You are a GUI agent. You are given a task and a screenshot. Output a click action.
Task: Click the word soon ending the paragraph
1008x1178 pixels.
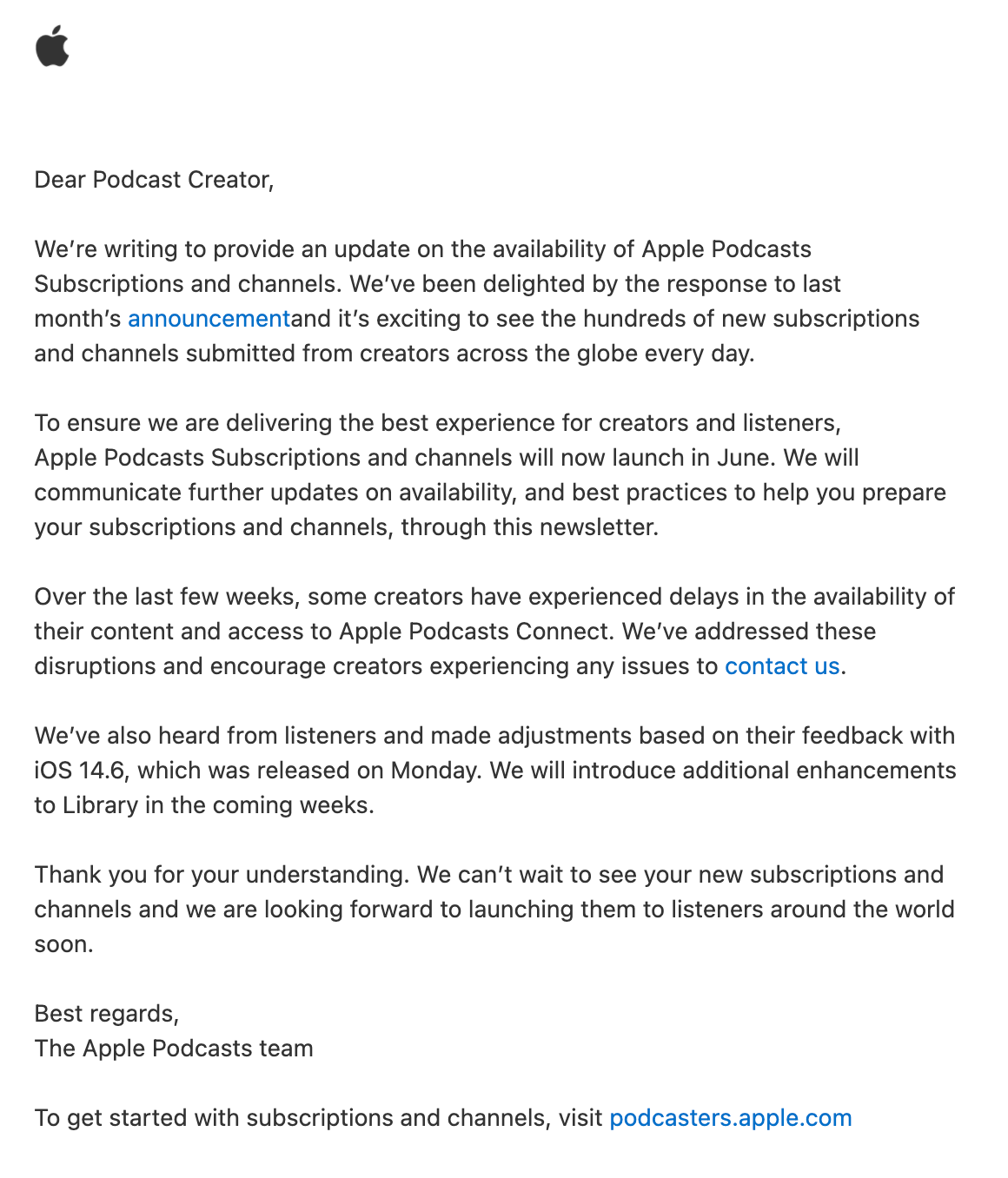pos(63,944)
